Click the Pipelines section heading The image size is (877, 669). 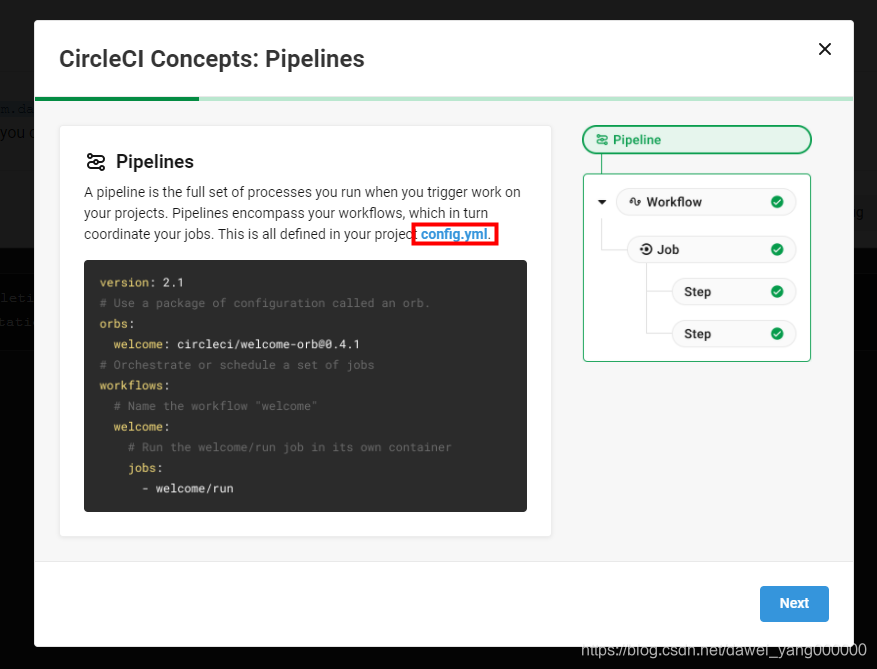coord(154,162)
